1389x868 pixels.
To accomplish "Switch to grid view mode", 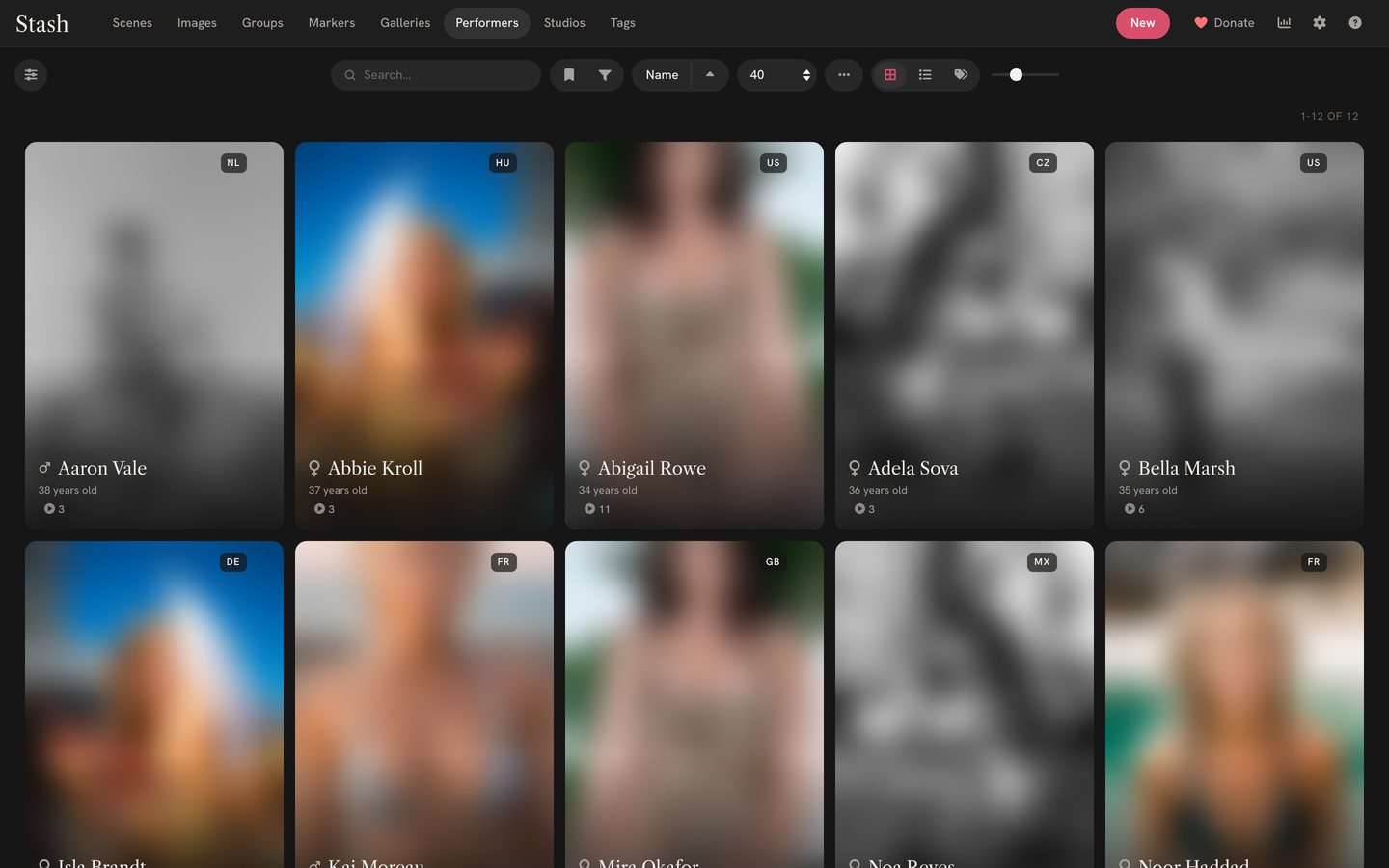I will click(x=890, y=75).
